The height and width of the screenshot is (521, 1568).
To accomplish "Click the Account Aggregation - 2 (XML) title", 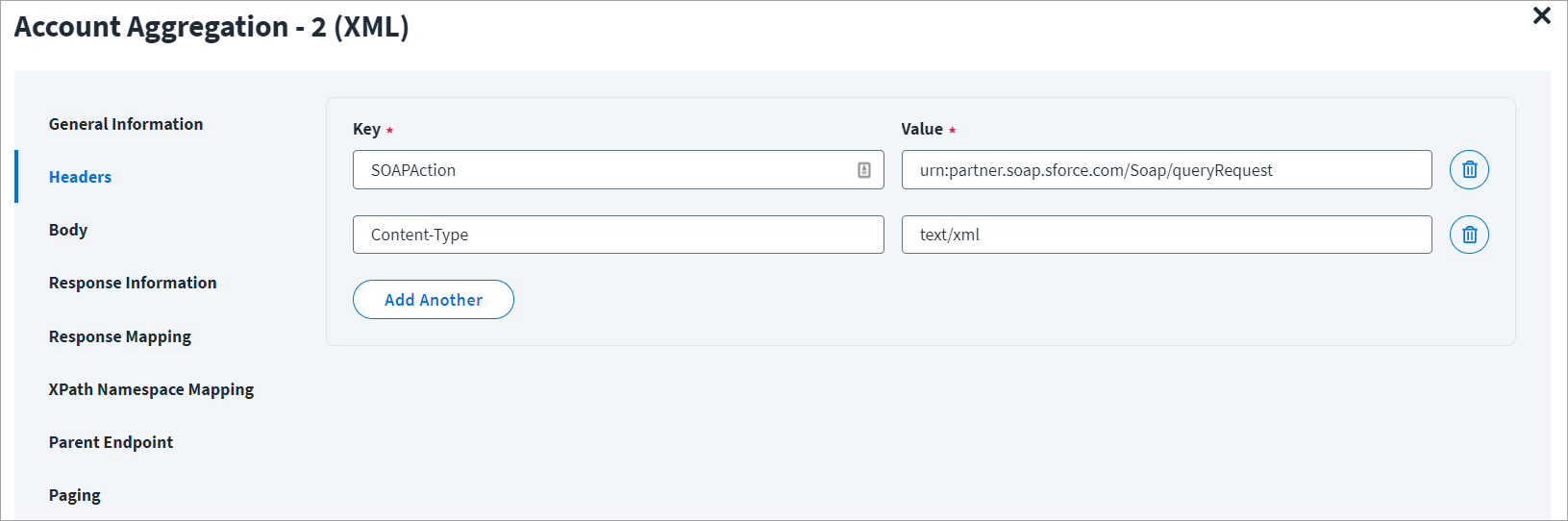I will (x=212, y=27).
